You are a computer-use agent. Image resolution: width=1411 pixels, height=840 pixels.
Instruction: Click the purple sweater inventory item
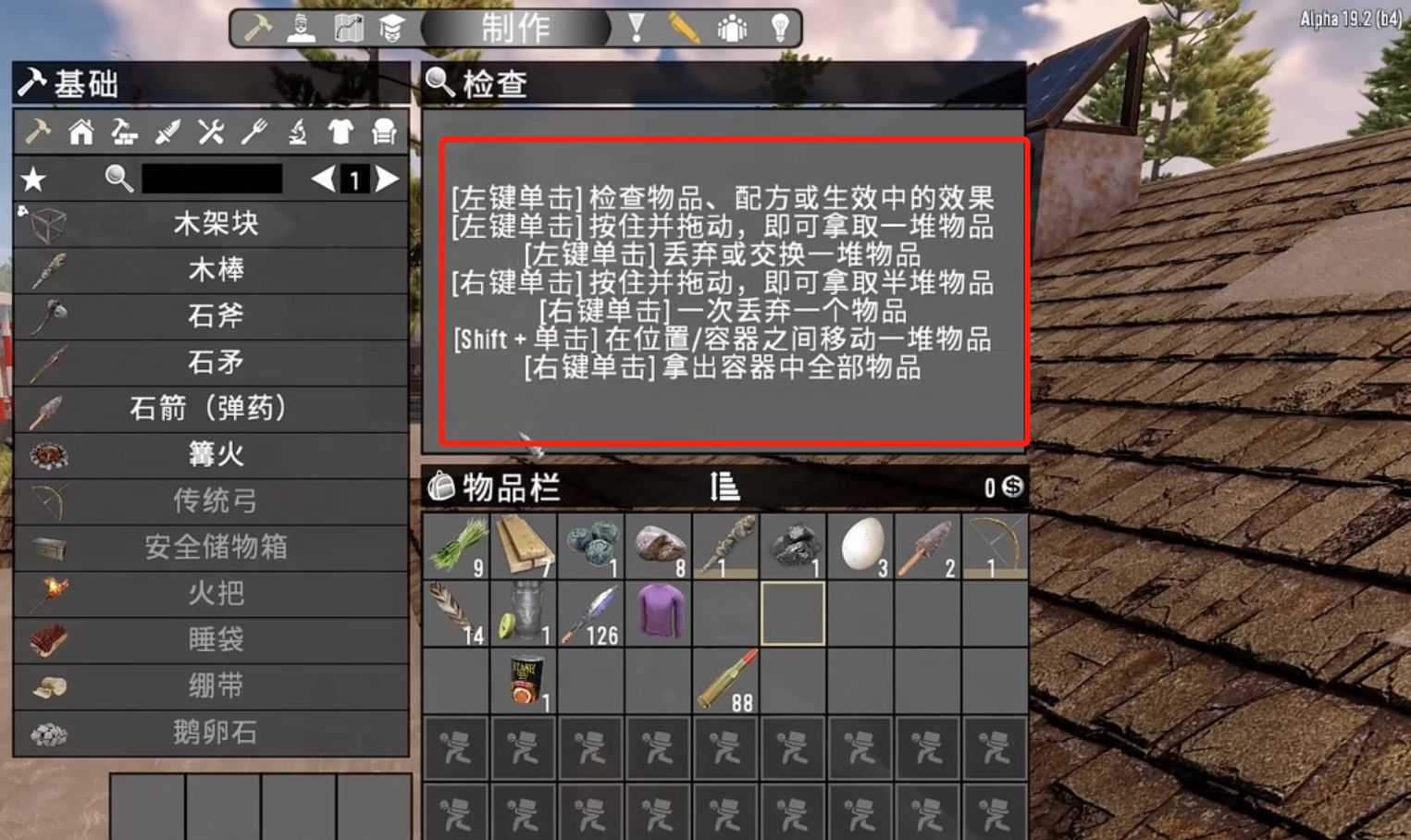pyautogui.click(x=659, y=613)
